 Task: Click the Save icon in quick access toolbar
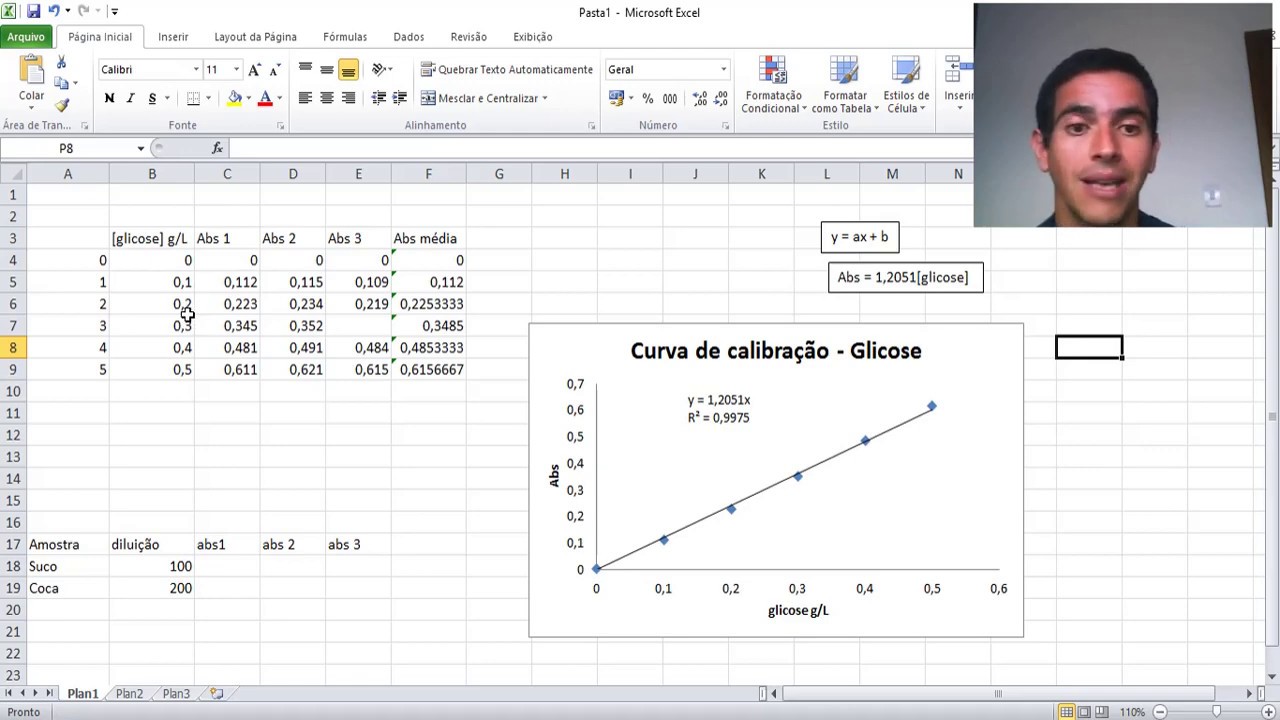33,11
